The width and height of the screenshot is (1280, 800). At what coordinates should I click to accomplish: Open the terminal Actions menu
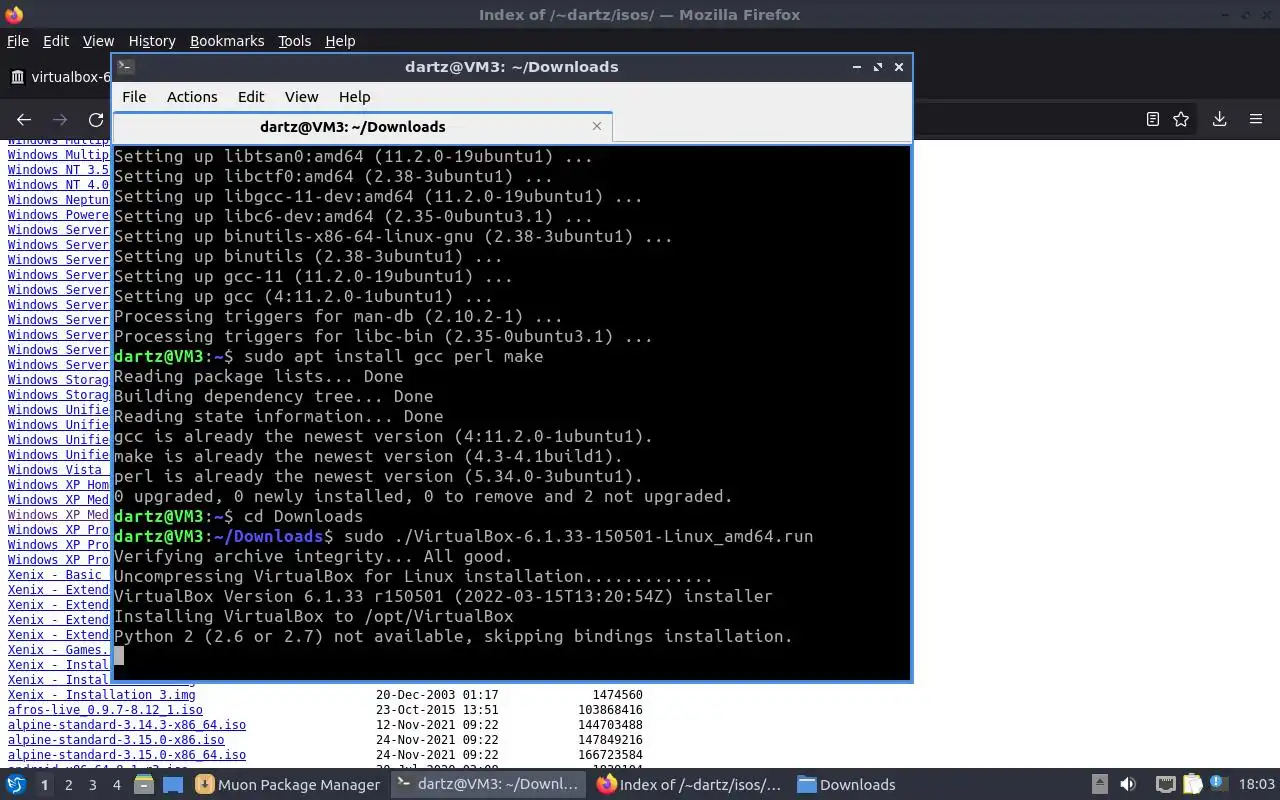tap(192, 97)
